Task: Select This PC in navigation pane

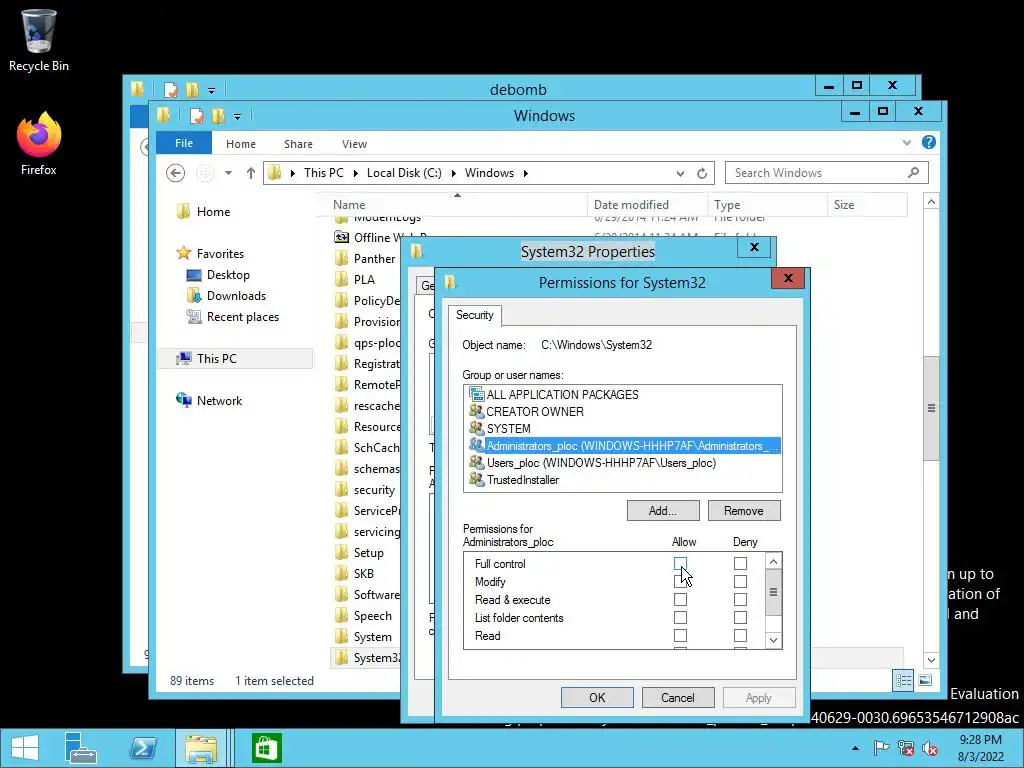Action: click(x=235, y=359)
